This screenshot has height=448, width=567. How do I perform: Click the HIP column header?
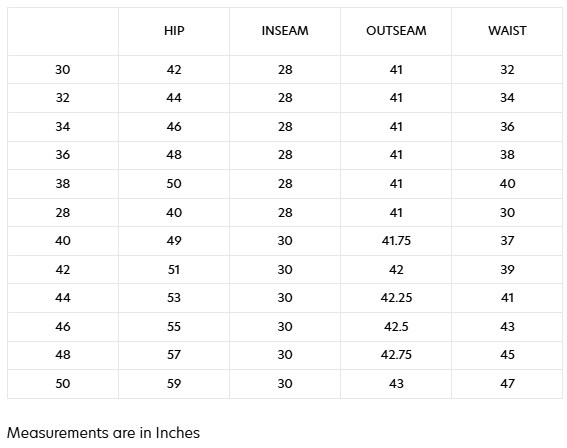pos(174,31)
